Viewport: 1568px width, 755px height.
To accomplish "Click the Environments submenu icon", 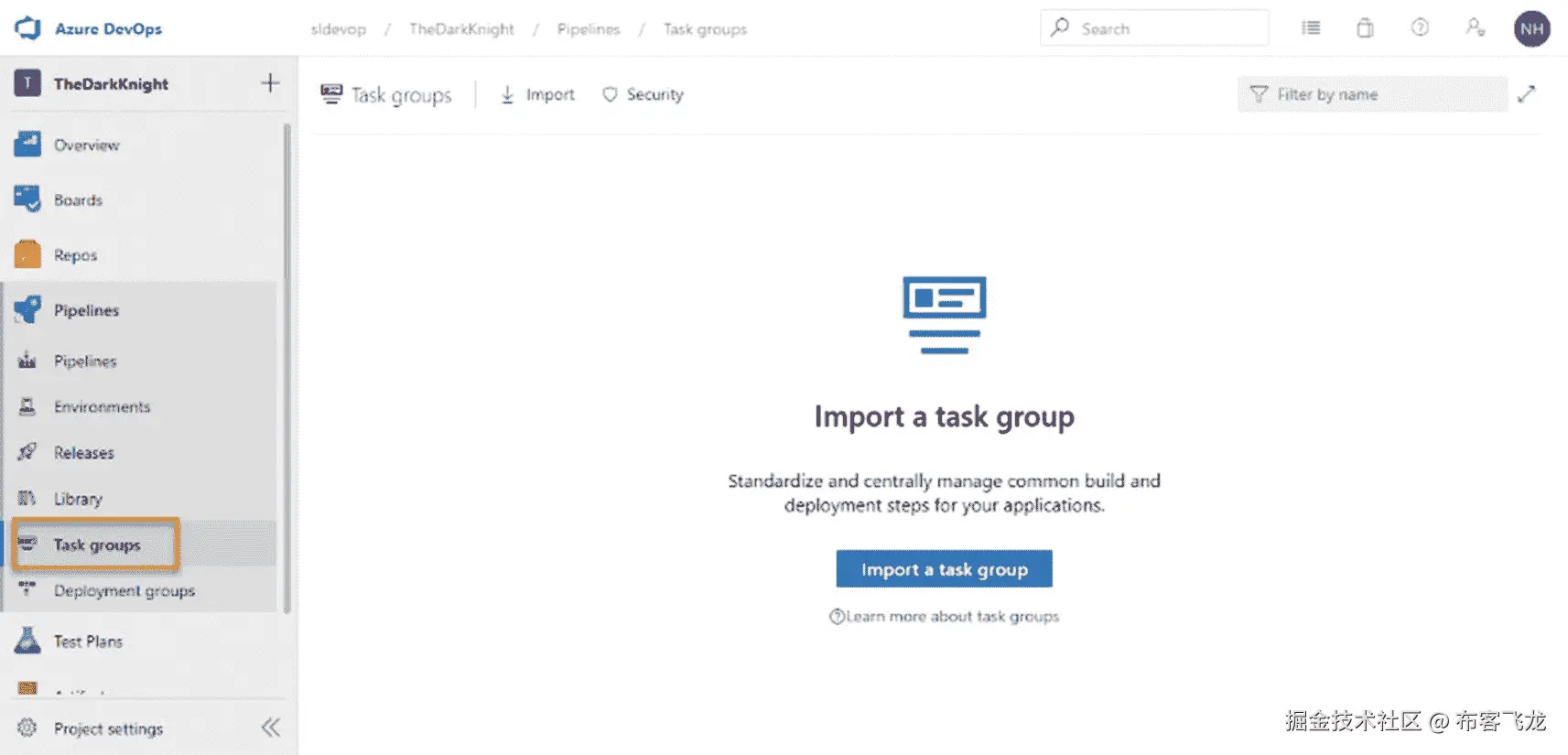I will [27, 406].
